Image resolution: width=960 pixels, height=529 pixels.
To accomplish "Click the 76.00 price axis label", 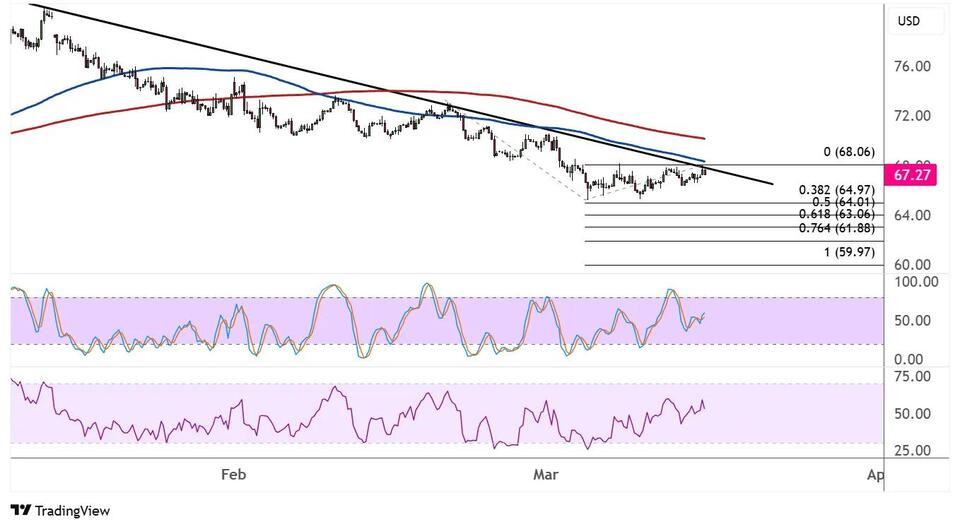I will pyautogui.click(x=912, y=66).
